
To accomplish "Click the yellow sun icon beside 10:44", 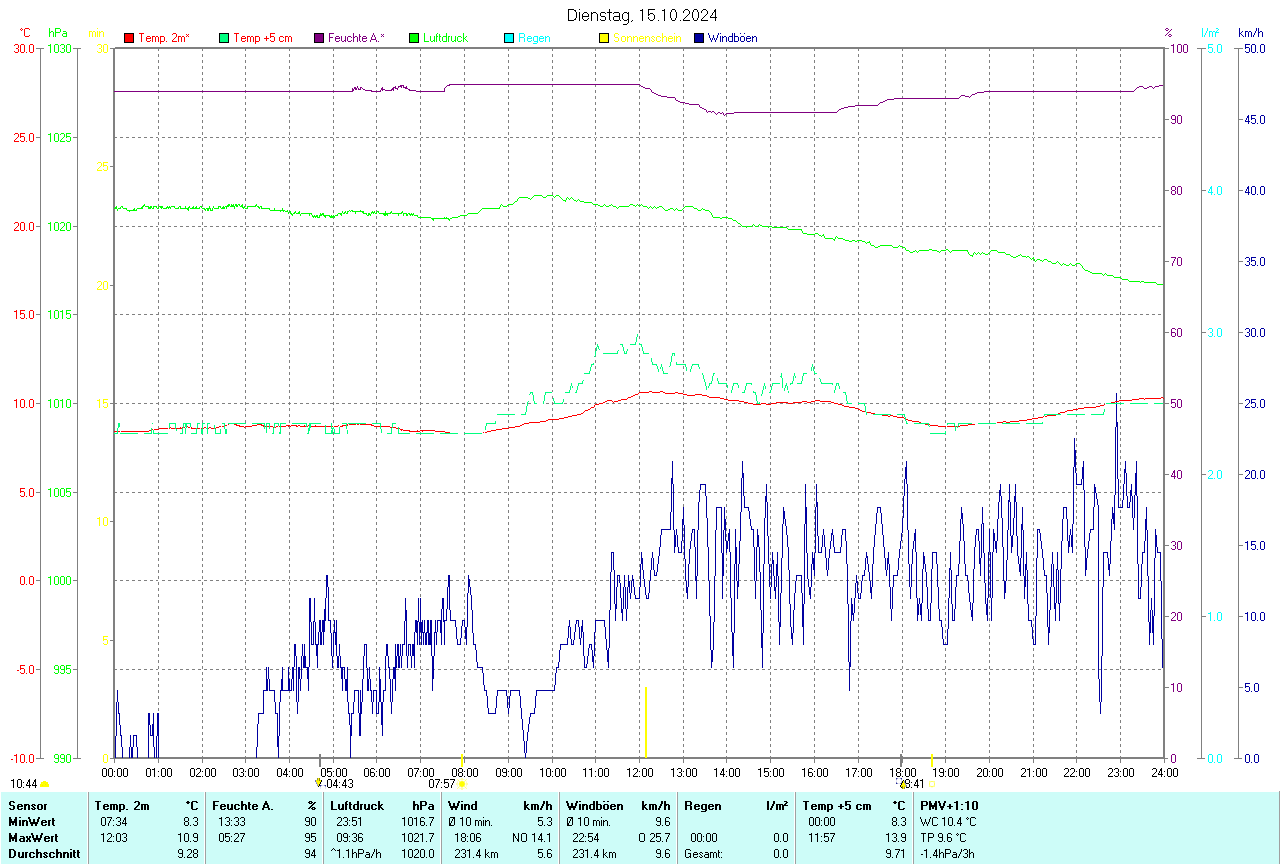I will point(45,784).
